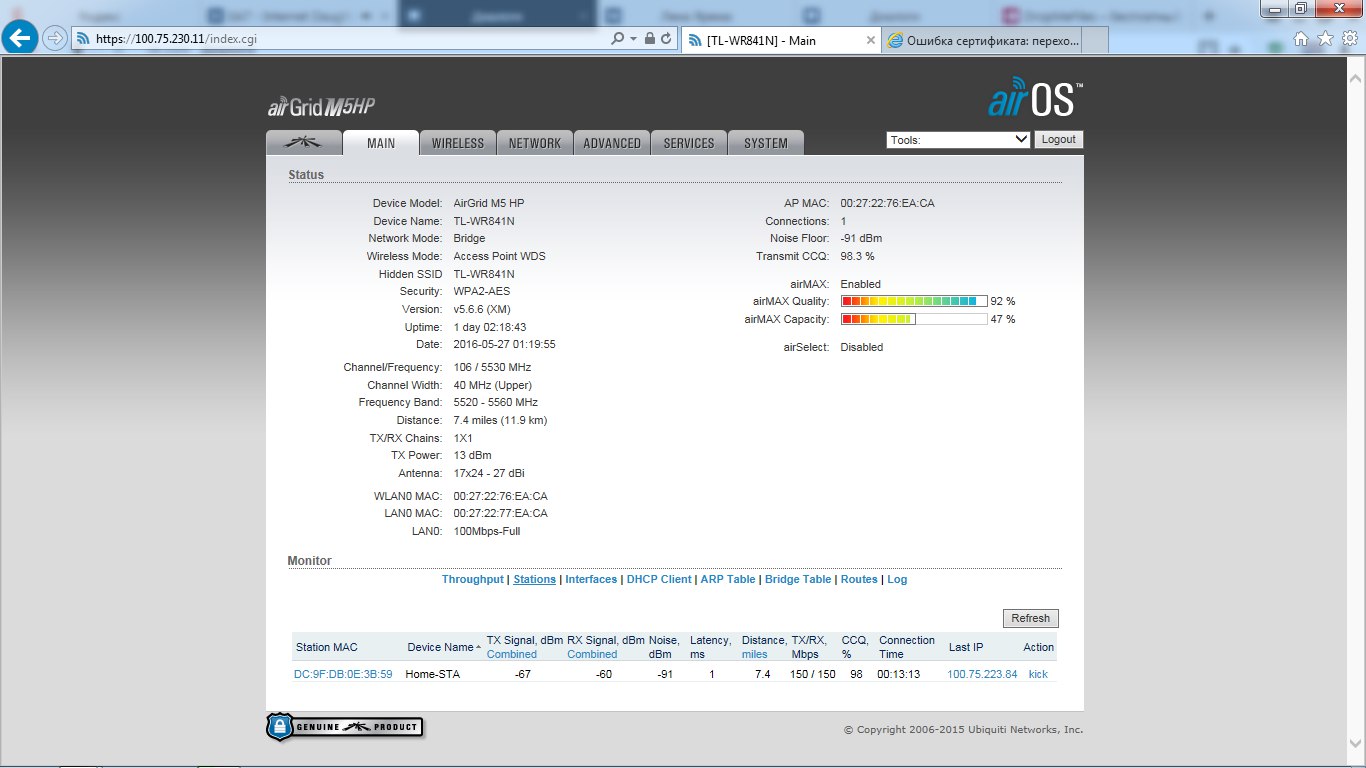Click the browser forward arrow
The image size is (1366, 768).
[x=55, y=38]
